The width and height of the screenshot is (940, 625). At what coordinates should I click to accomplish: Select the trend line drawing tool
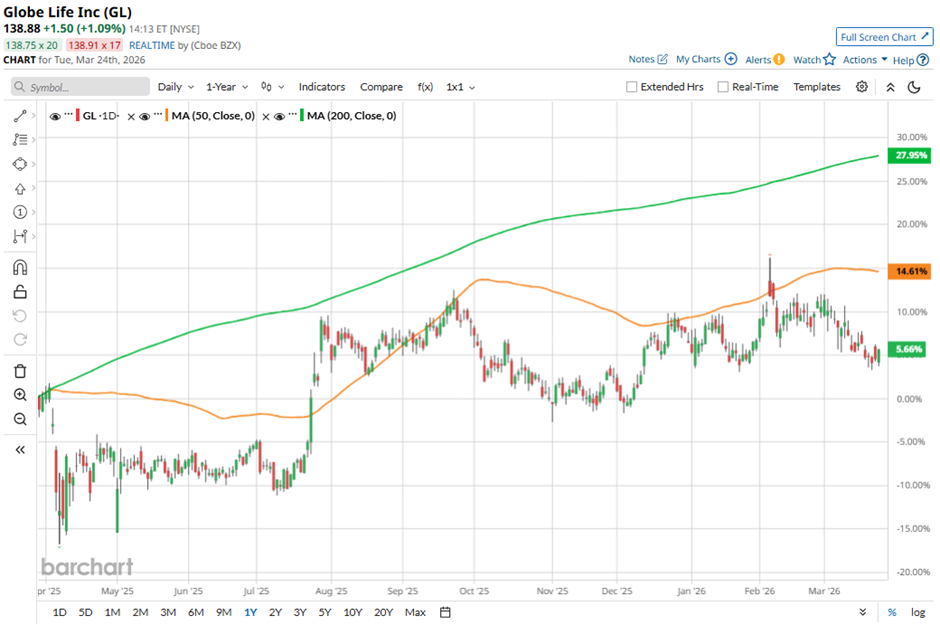19,116
